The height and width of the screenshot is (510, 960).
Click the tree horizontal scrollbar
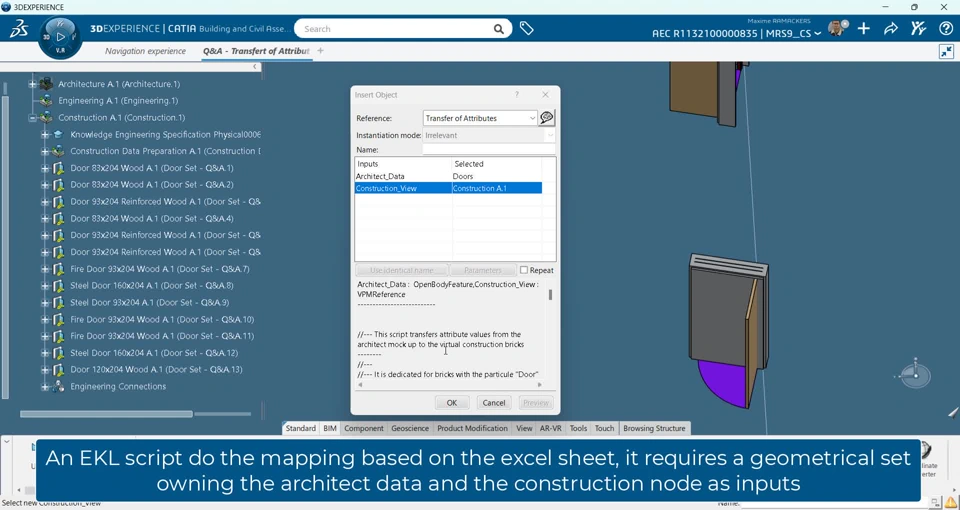point(106,414)
